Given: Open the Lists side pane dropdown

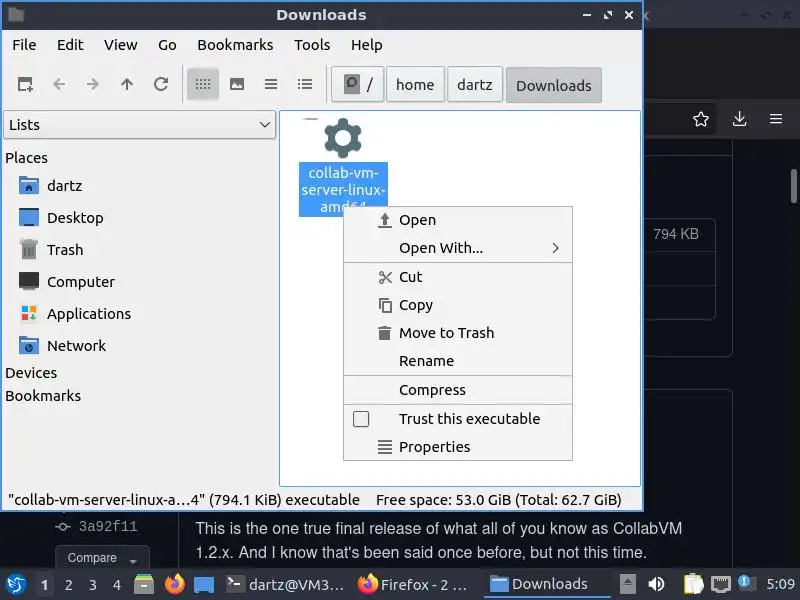Looking at the screenshot, I should pos(139,125).
